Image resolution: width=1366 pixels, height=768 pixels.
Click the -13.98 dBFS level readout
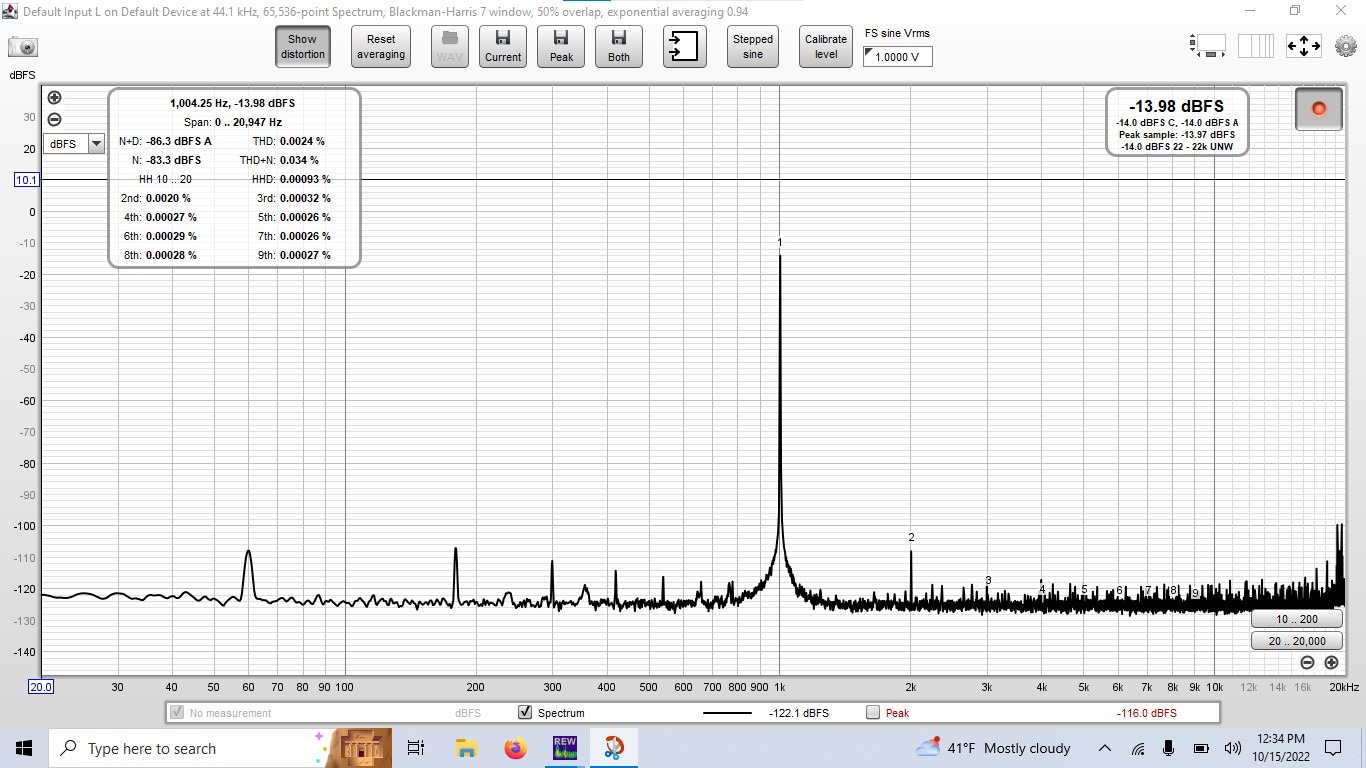coord(1176,106)
